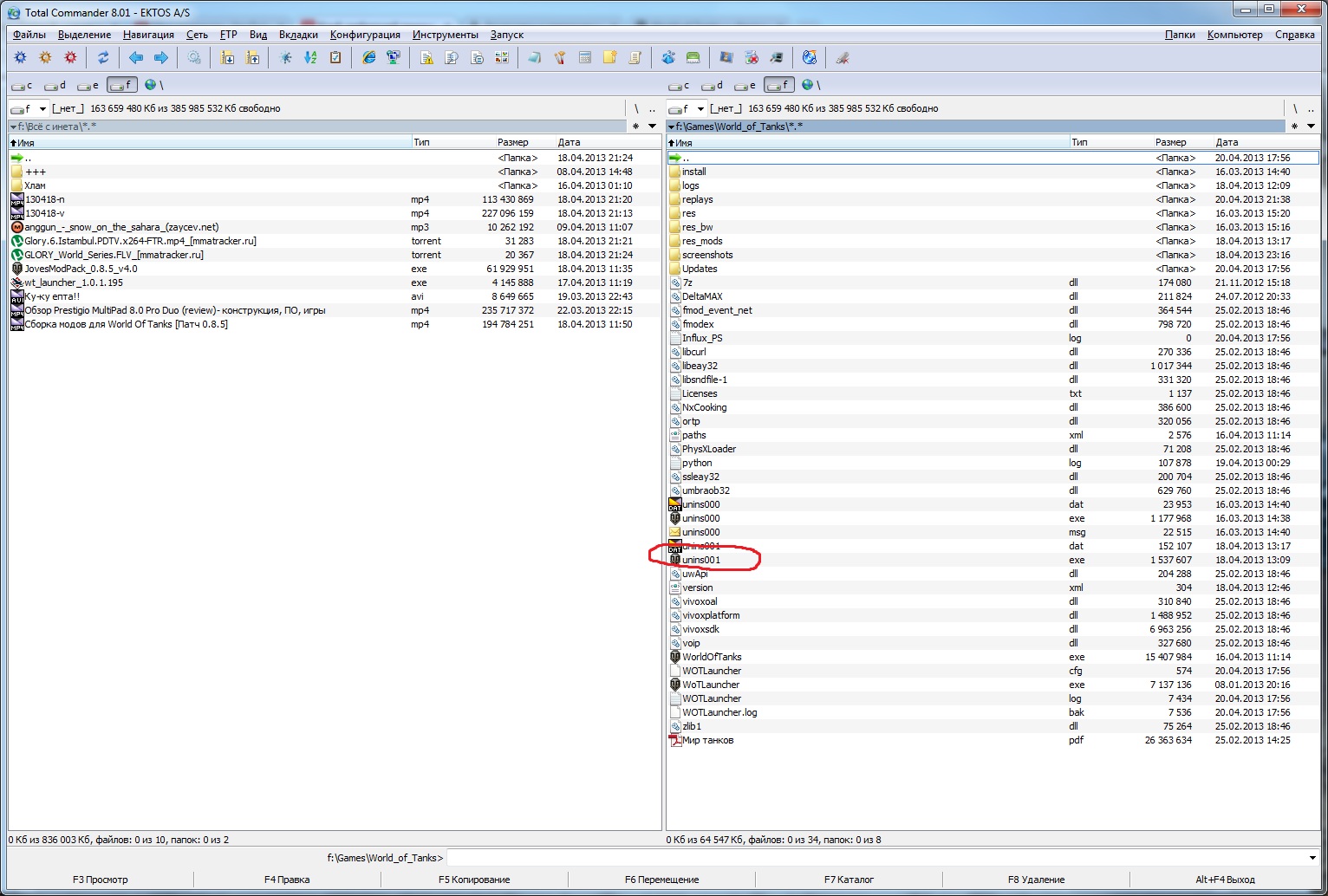Open the Навигация menu
This screenshot has height=896, width=1328.
click(148, 35)
